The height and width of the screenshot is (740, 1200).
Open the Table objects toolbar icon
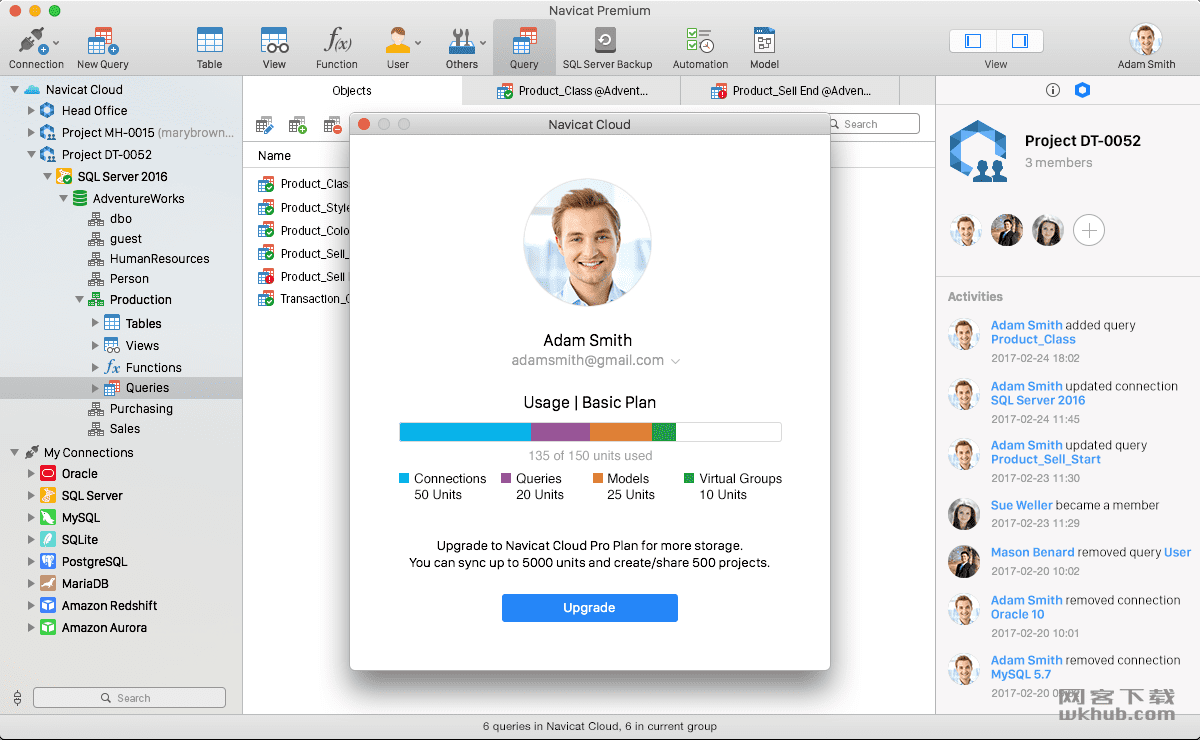coord(210,41)
